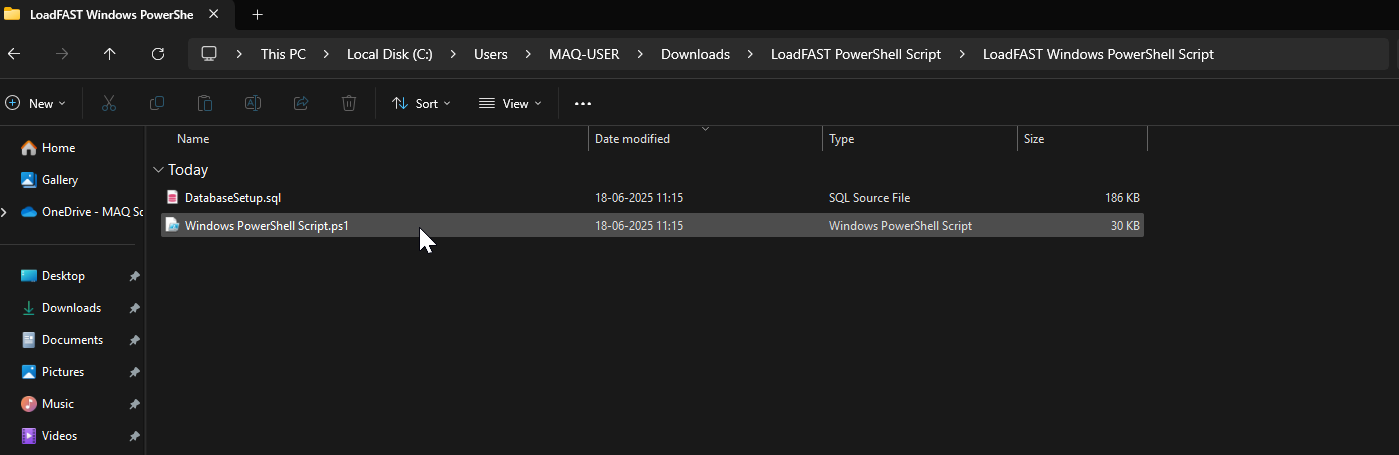The image size is (1399, 455).
Task: Open Documents from the sidebar
Action: click(x=72, y=340)
